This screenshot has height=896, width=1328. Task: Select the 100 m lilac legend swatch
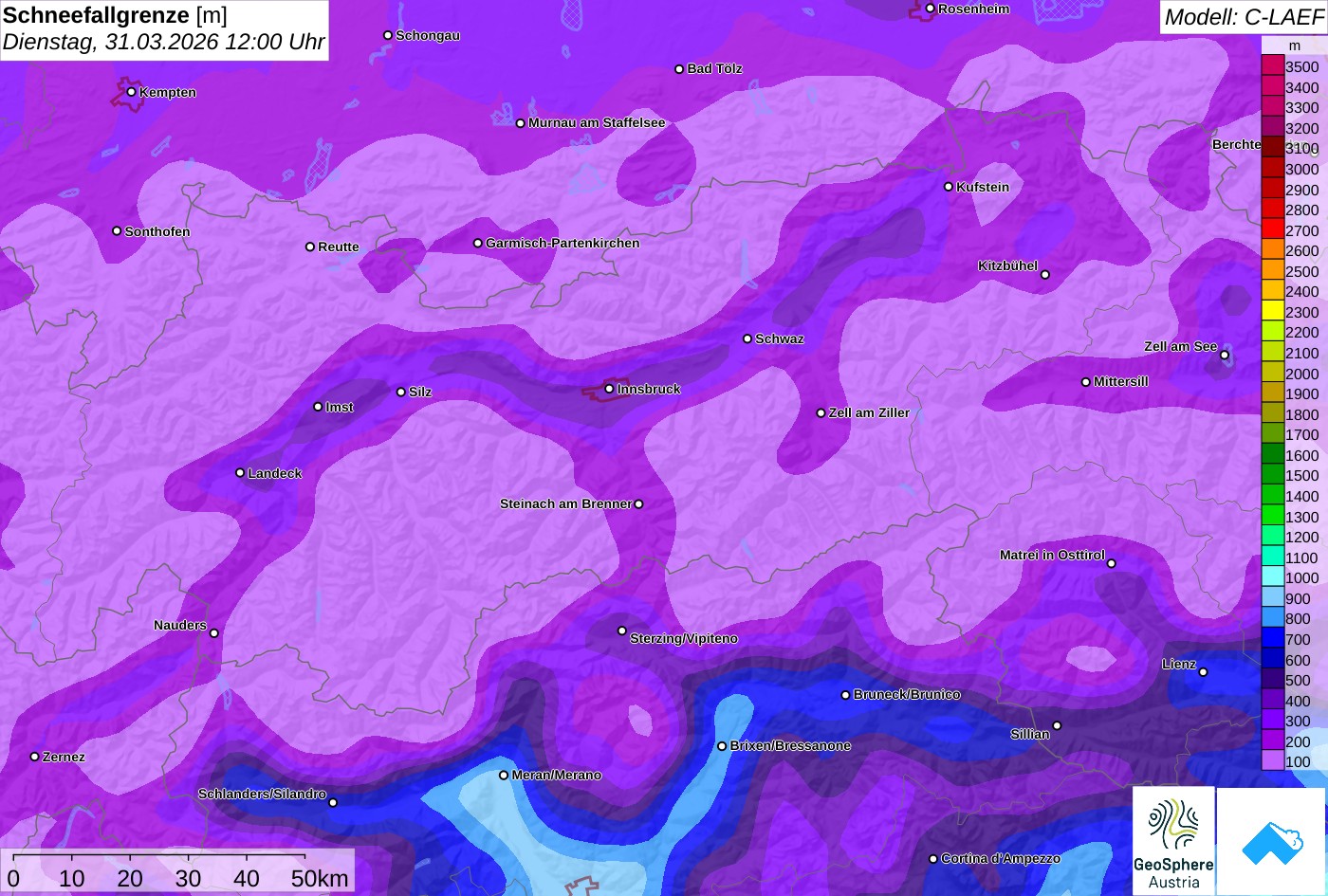click(1272, 761)
